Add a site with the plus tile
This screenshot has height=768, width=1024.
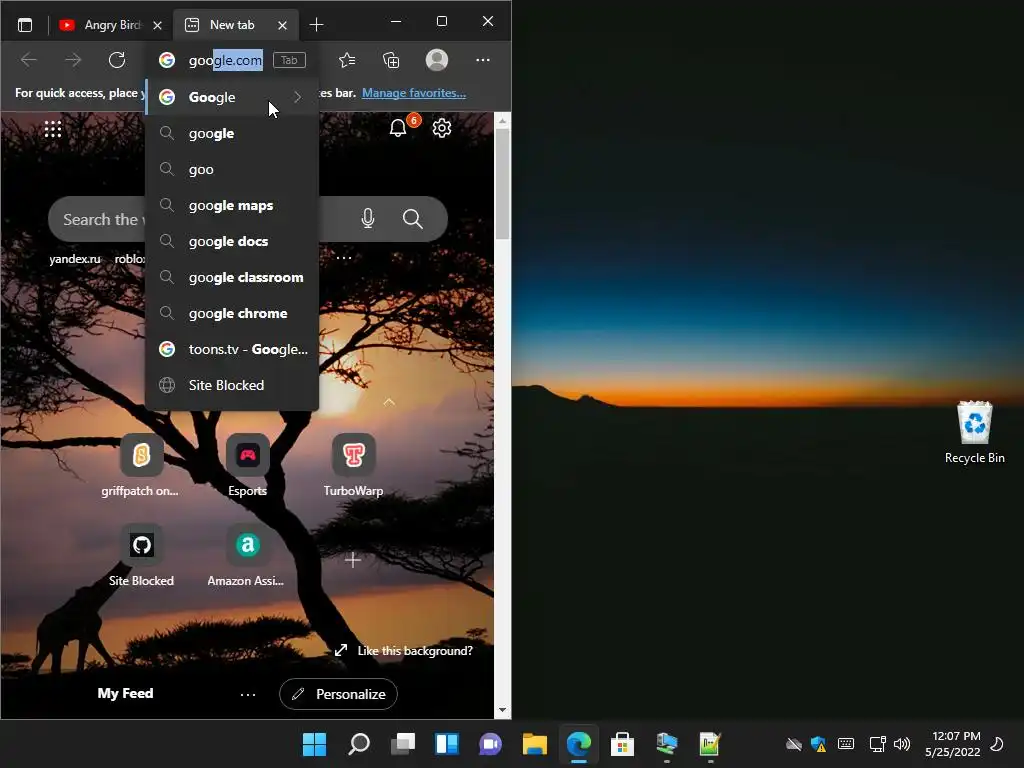[353, 560]
